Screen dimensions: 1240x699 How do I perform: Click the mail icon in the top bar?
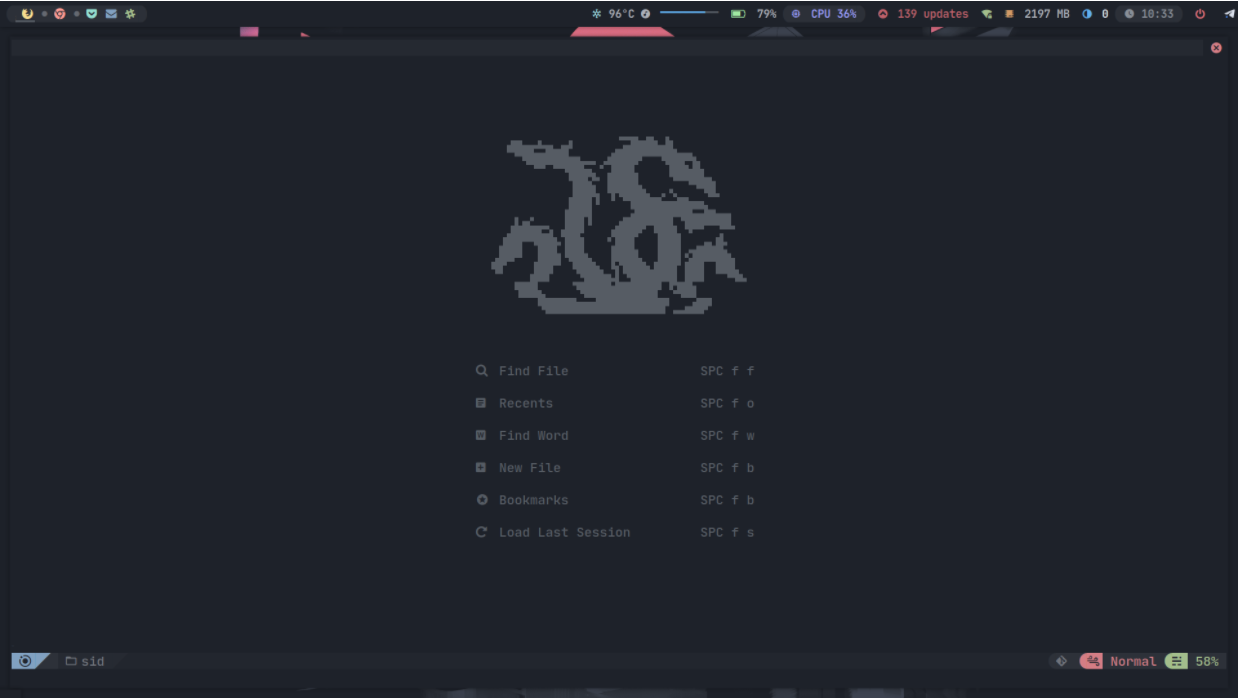(x=111, y=14)
